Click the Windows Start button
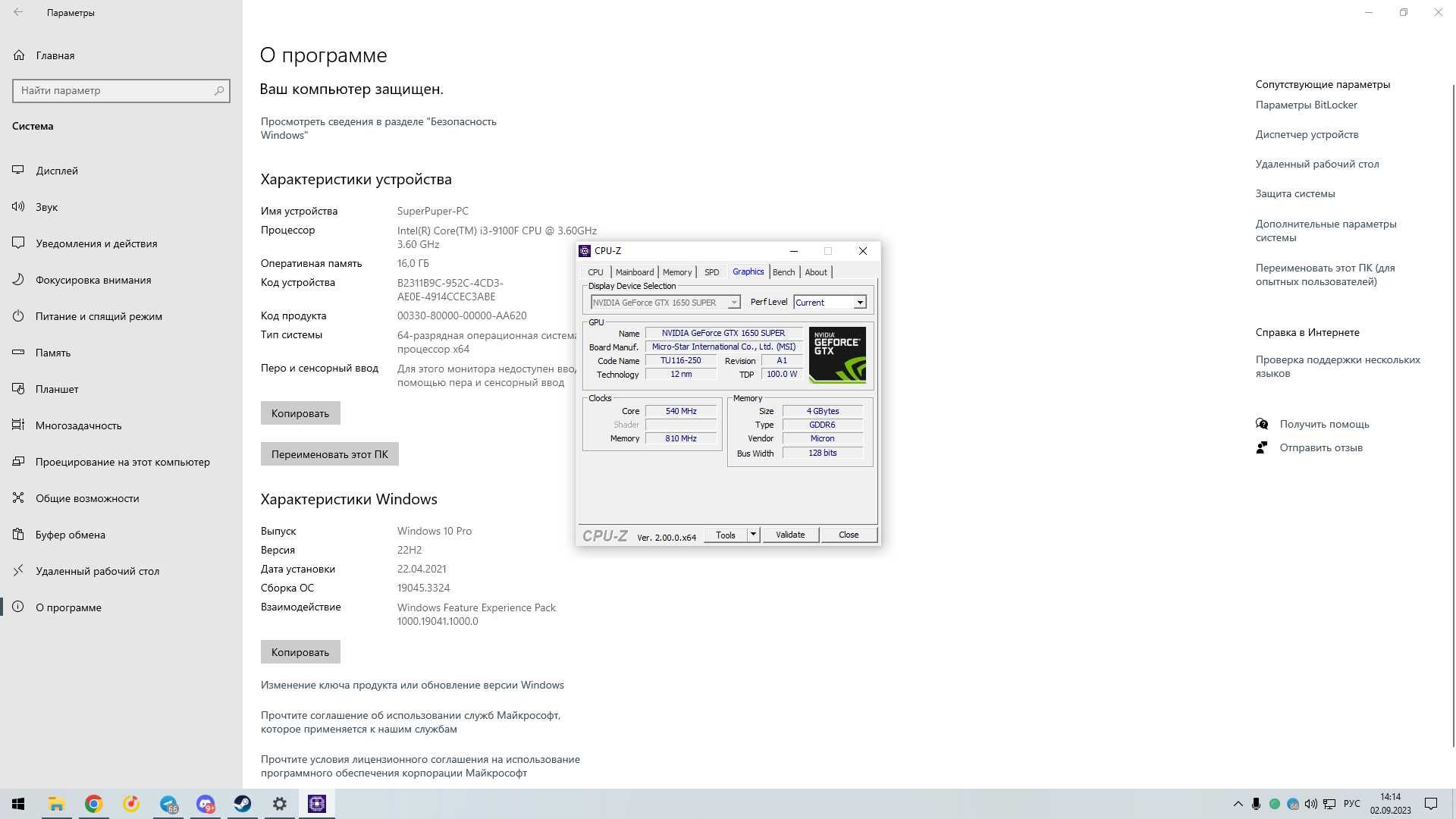Viewport: 1456px width, 819px height. pos(18,804)
